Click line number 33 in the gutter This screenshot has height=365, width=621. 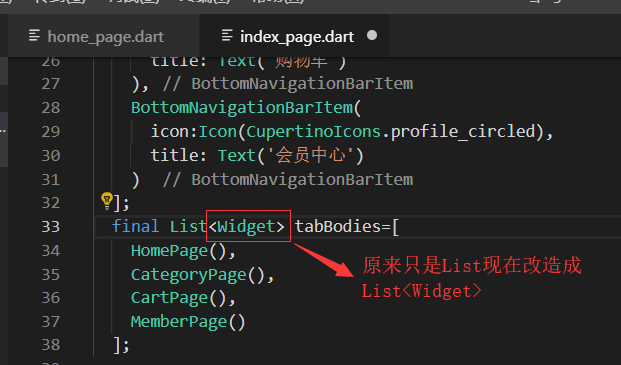tap(51, 227)
